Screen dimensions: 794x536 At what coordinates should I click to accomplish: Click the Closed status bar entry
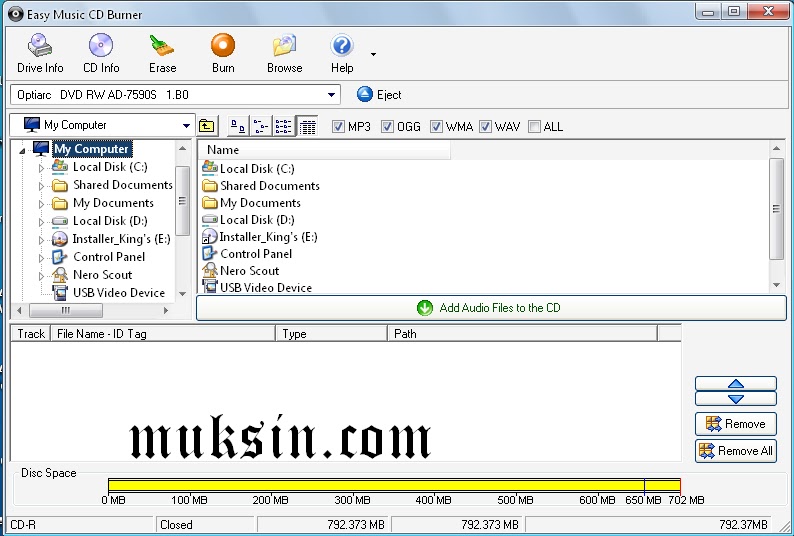pyautogui.click(x=205, y=524)
